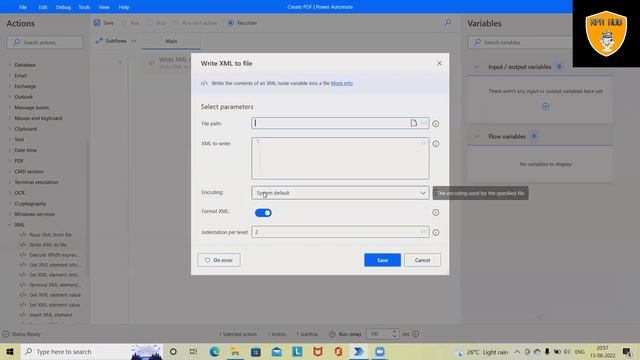Select the Get XML element attribute action
Image resolution: width=640 pixels, height=360 pixels.
click(x=50, y=265)
